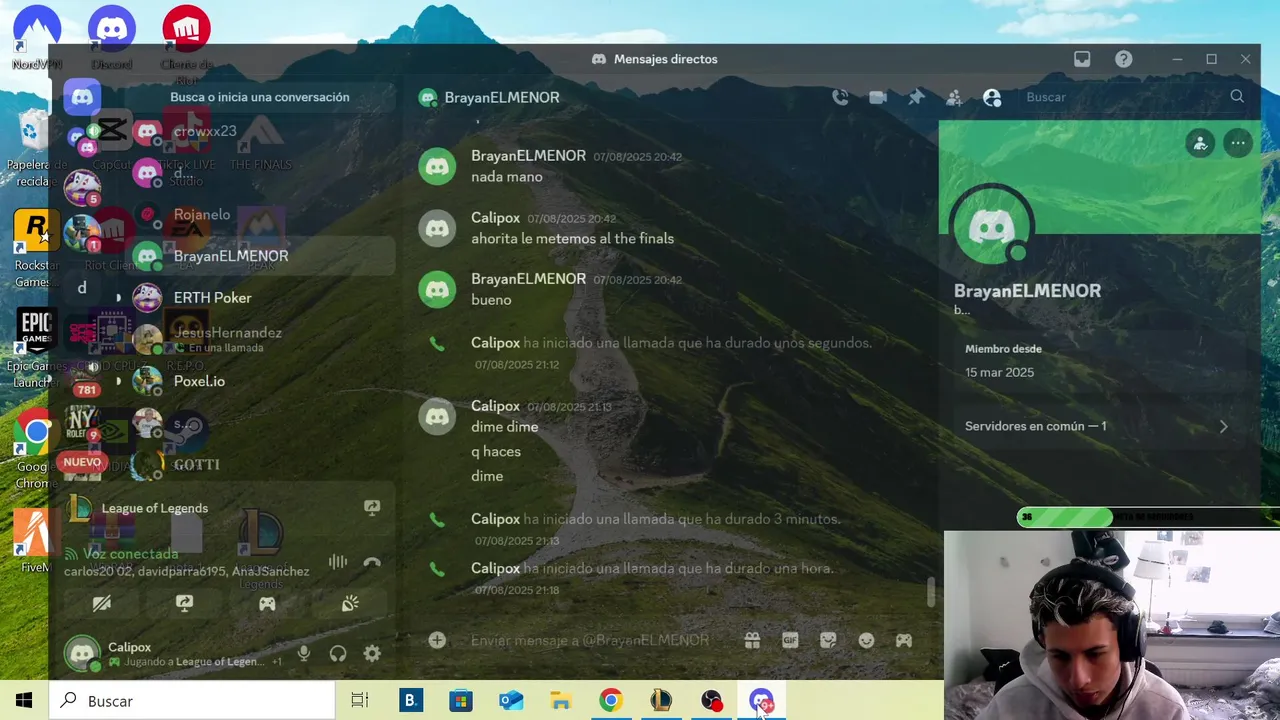Viewport: 1280px width, 720px height.
Task: Open JesusHernandez conversation
Action: [x=260, y=339]
